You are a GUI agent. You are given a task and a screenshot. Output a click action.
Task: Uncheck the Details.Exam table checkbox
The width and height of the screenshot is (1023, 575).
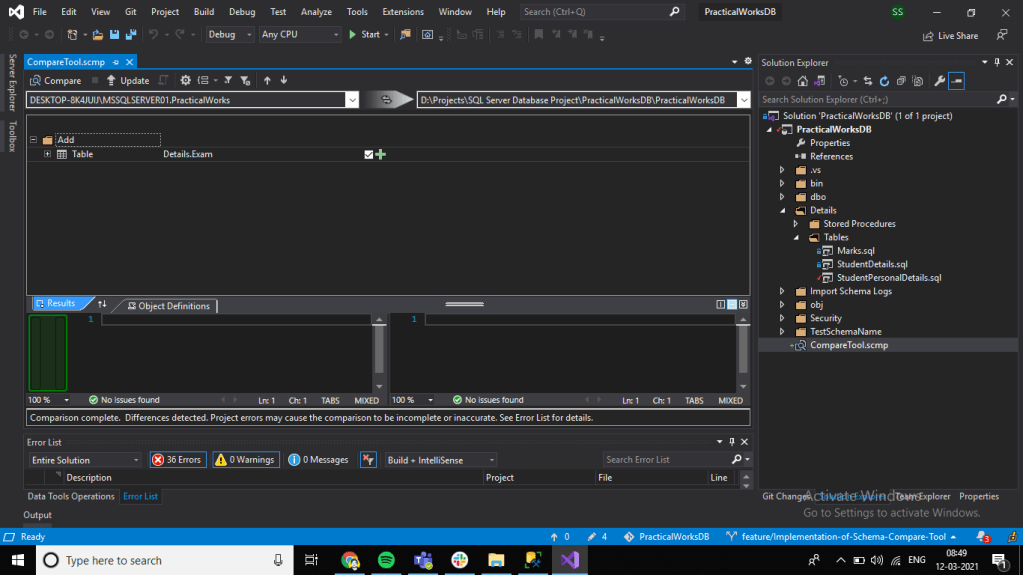[369, 154]
